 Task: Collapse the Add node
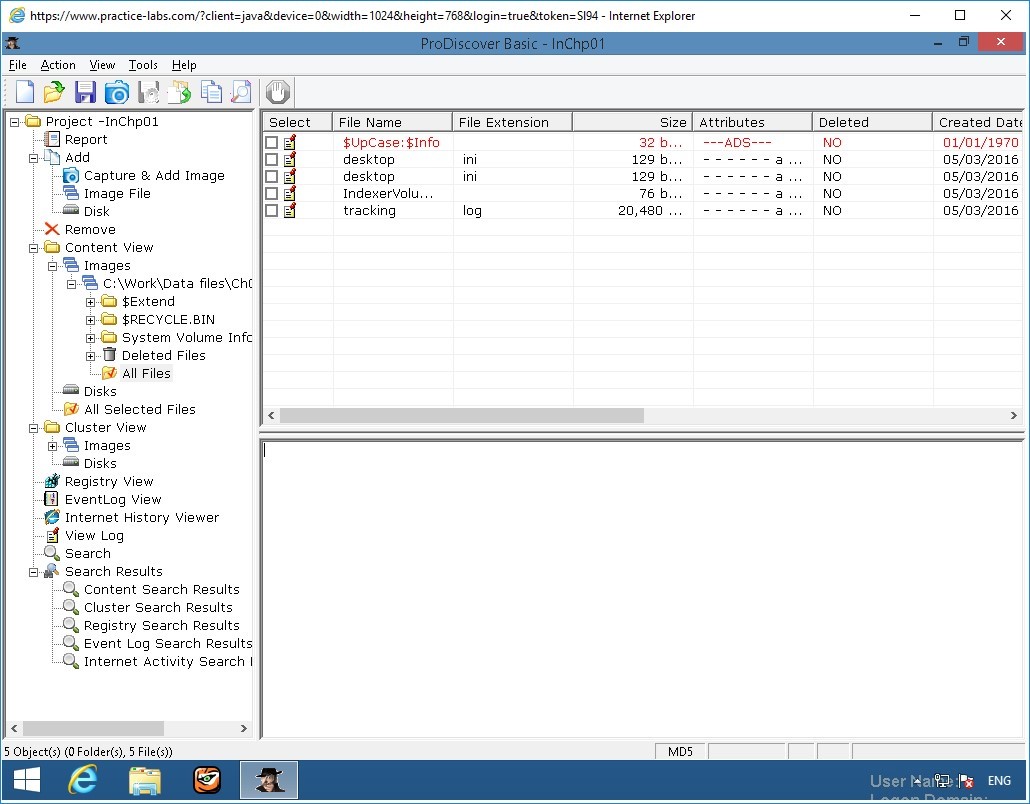coord(34,158)
